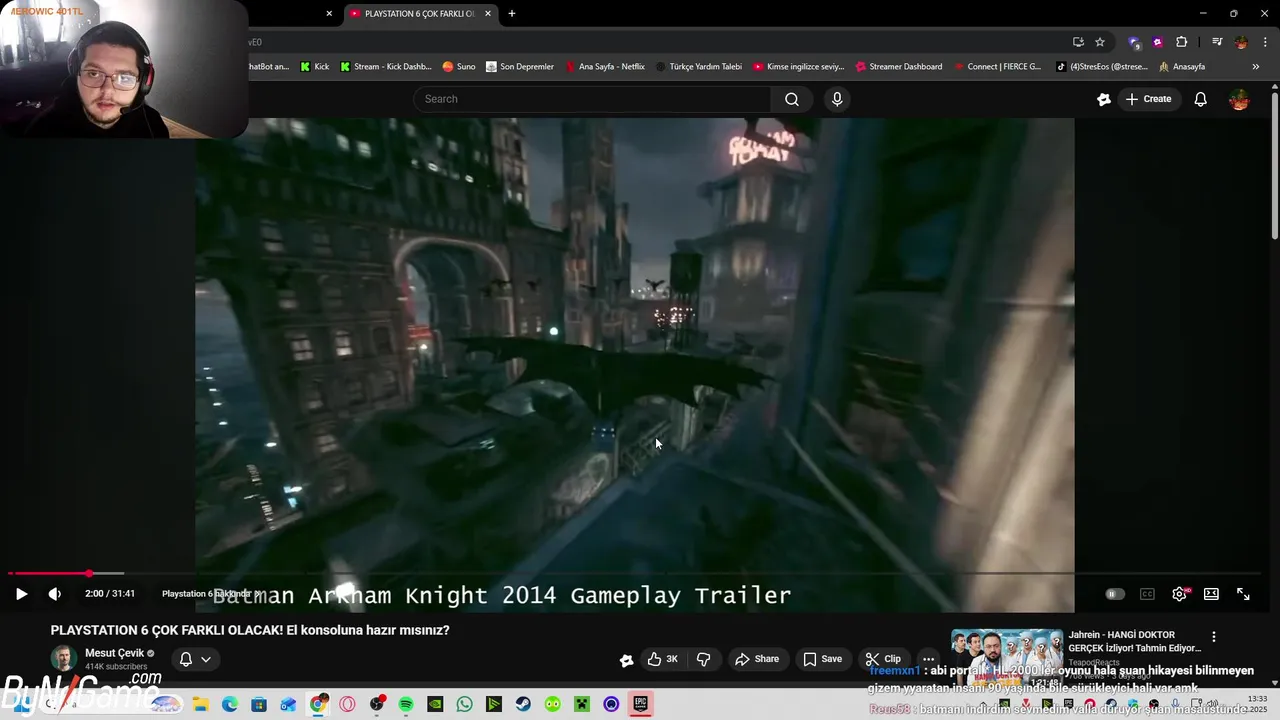Open the player settings gear
Screen dimensions: 1280x720
tap(1180, 594)
